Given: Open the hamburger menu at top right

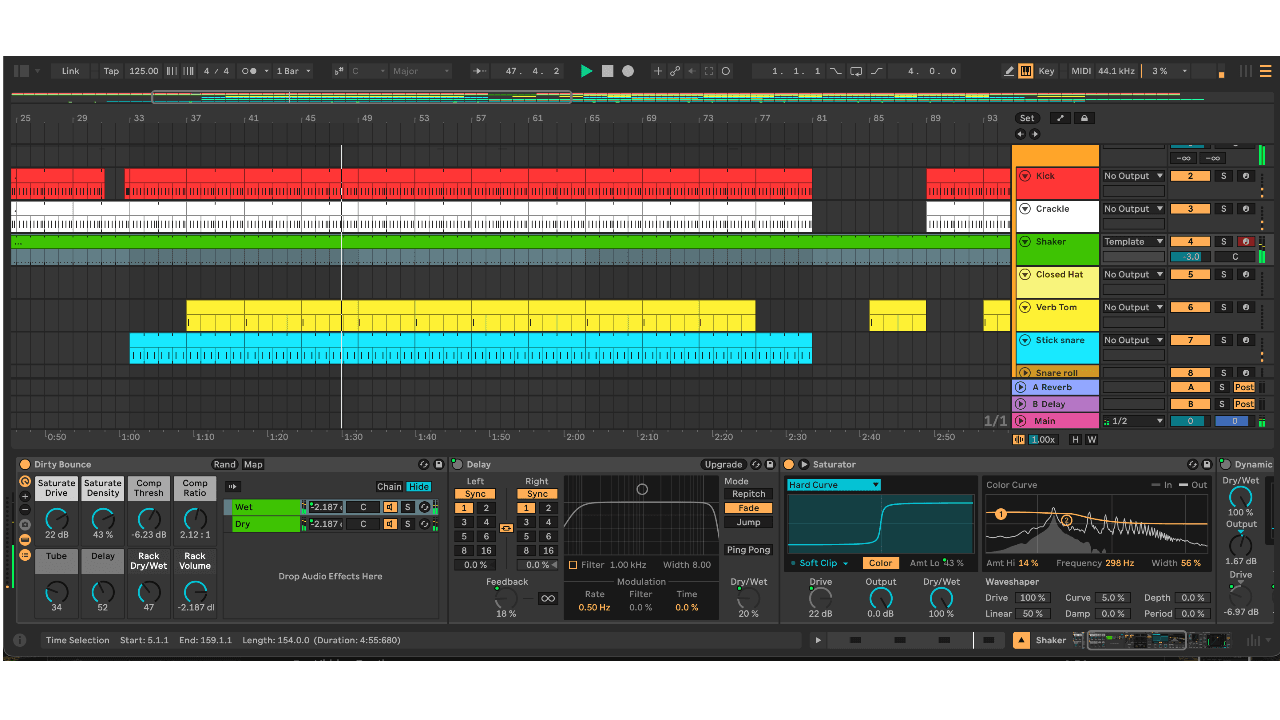Looking at the screenshot, I should 1265,71.
